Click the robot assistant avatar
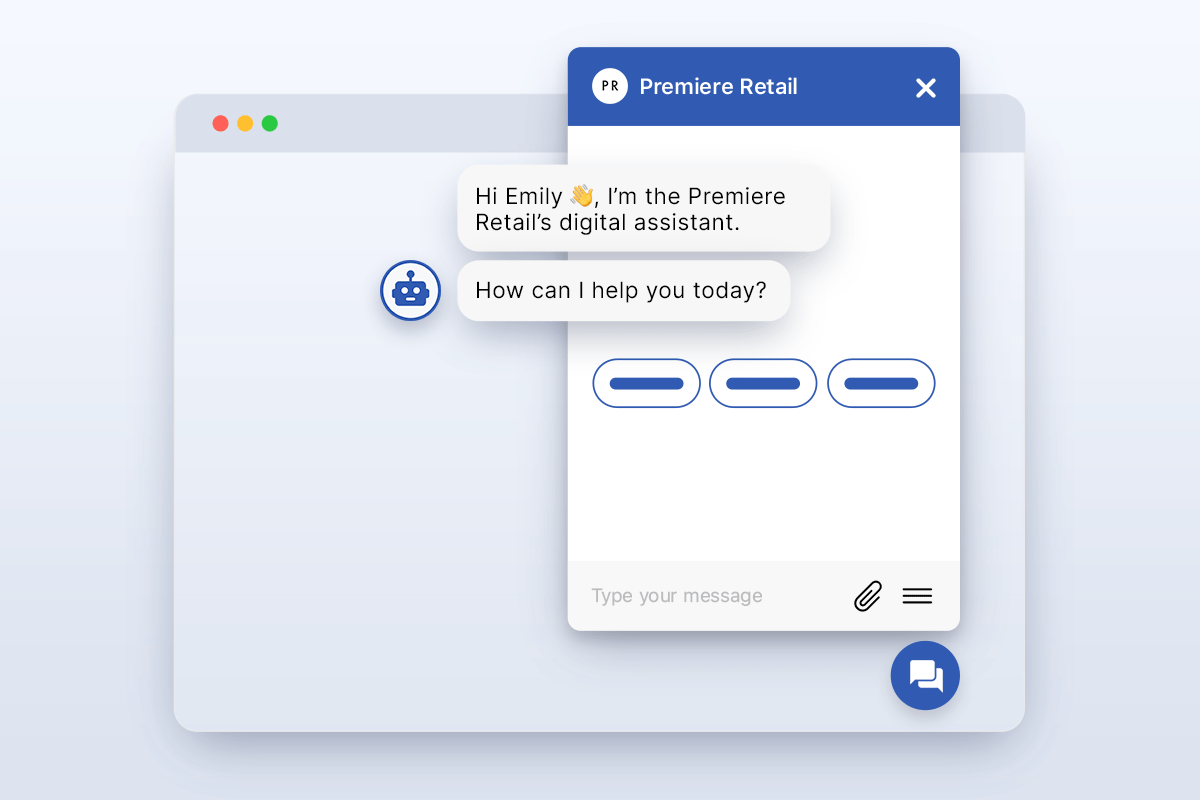Screen dimensions: 1200x800 pos(410,290)
